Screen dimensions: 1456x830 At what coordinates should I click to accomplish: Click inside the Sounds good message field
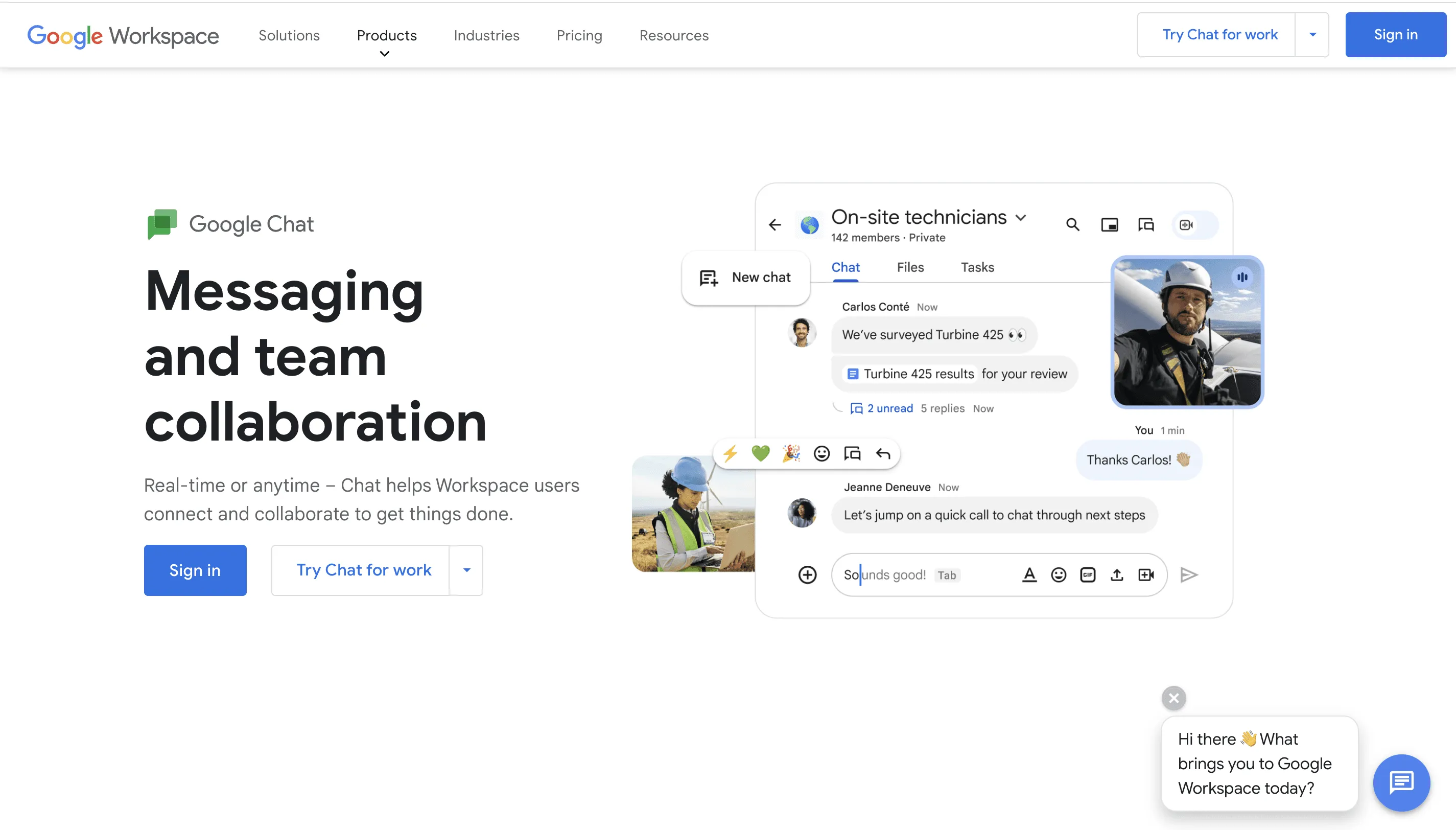coord(911,574)
